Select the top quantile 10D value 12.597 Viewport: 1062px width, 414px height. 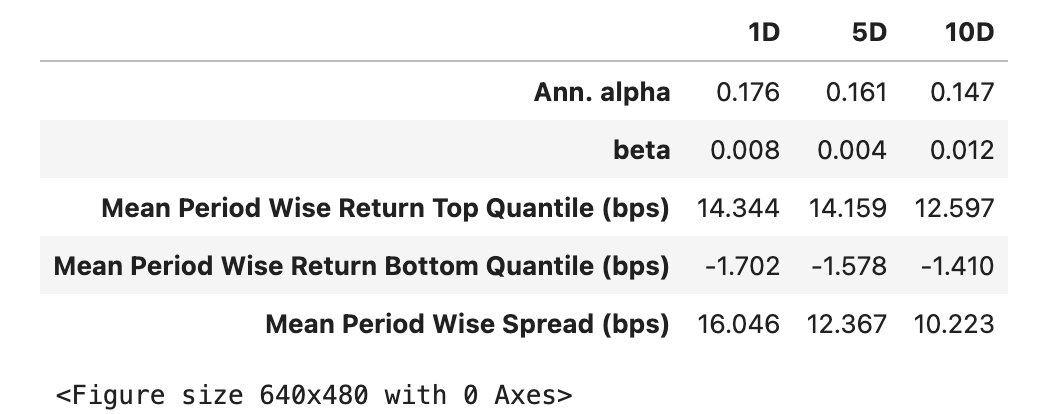[954, 208]
